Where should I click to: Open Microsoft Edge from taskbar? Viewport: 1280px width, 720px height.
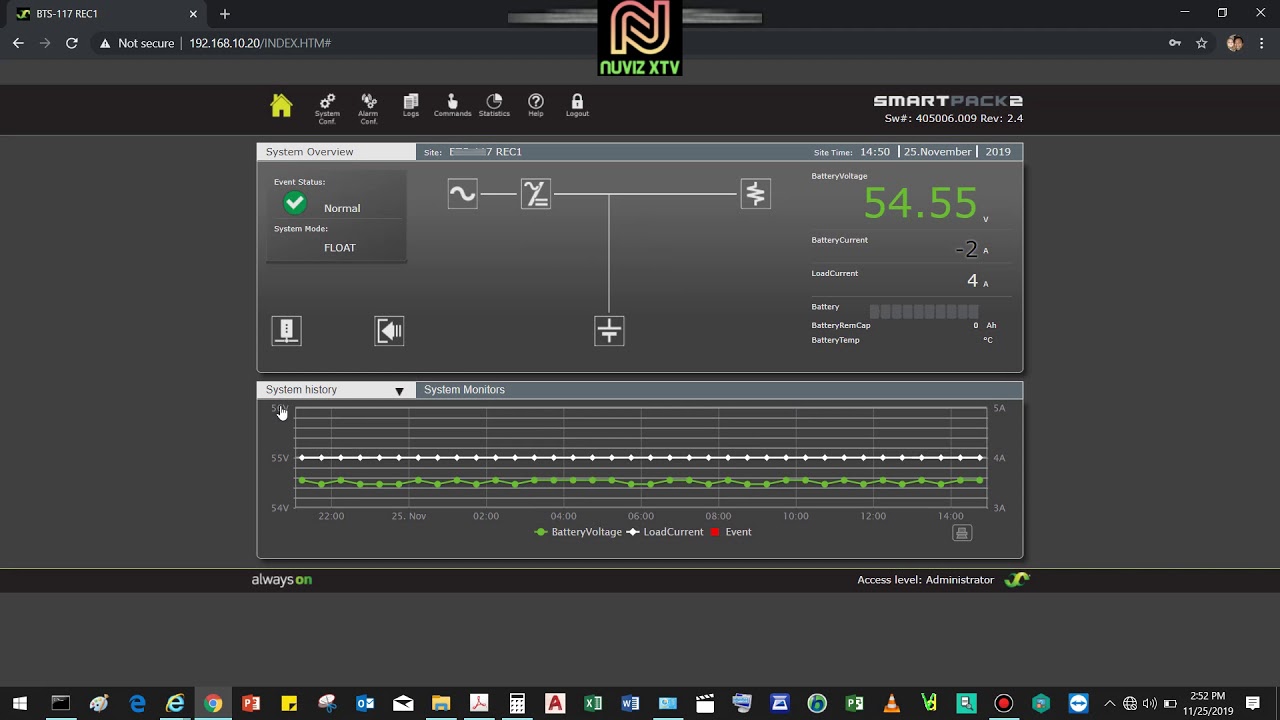137,704
